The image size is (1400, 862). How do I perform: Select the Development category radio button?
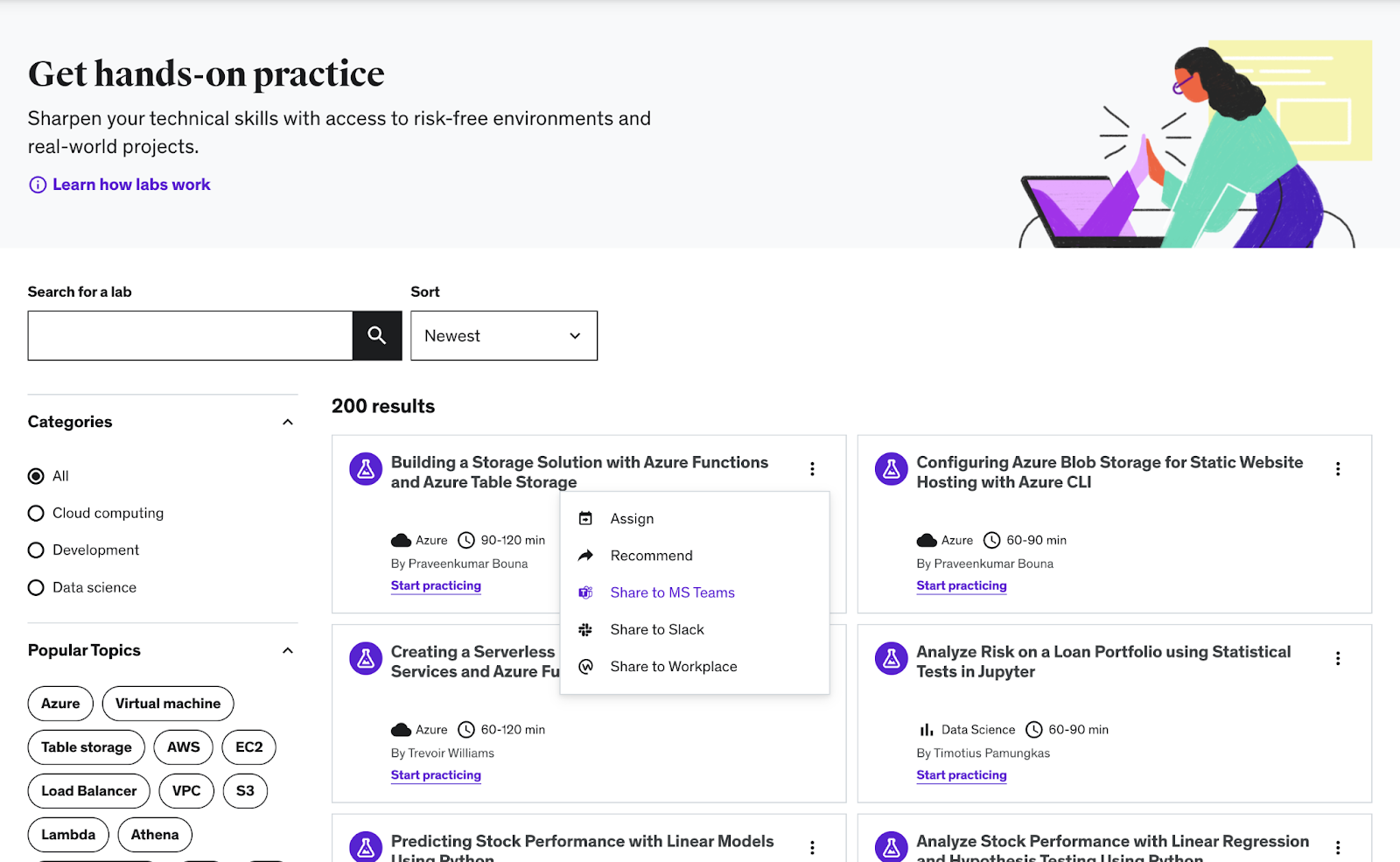36,550
